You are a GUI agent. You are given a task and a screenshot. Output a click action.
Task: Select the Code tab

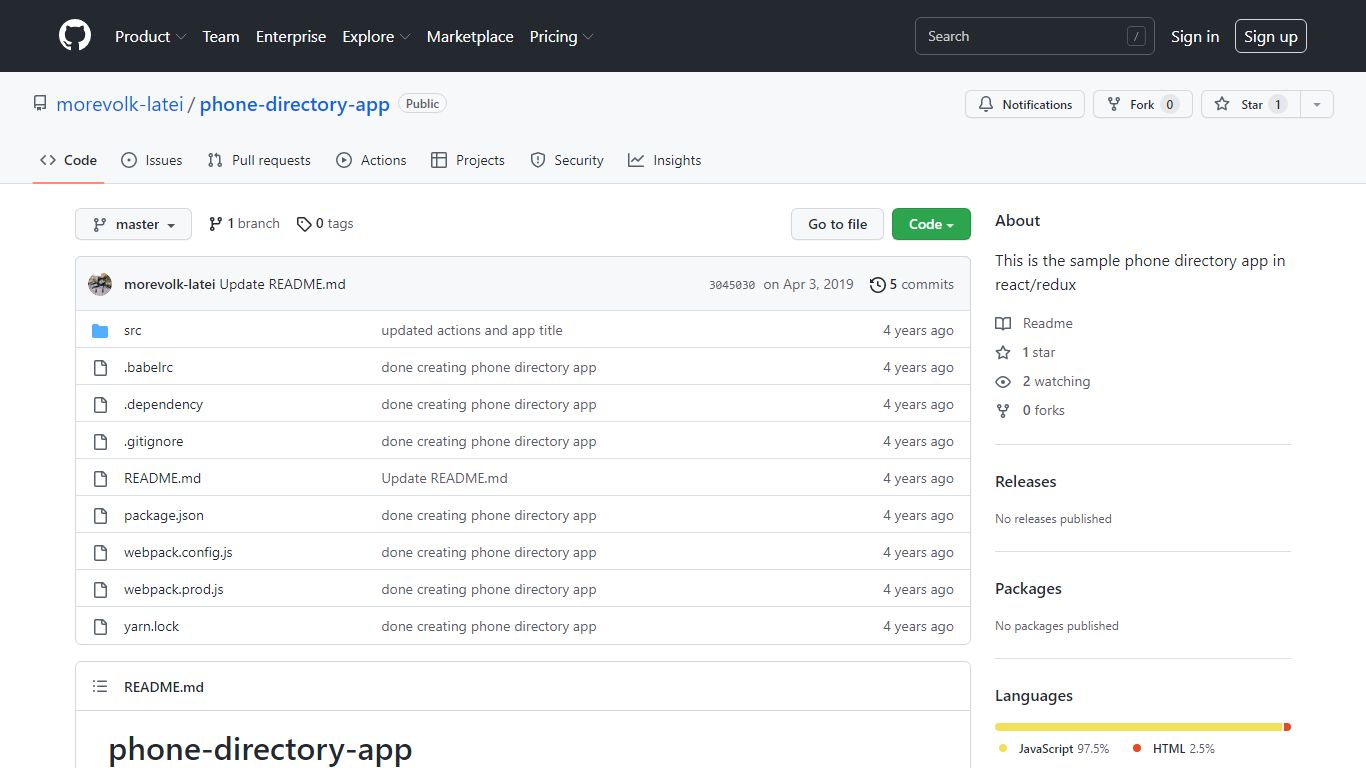pos(69,160)
